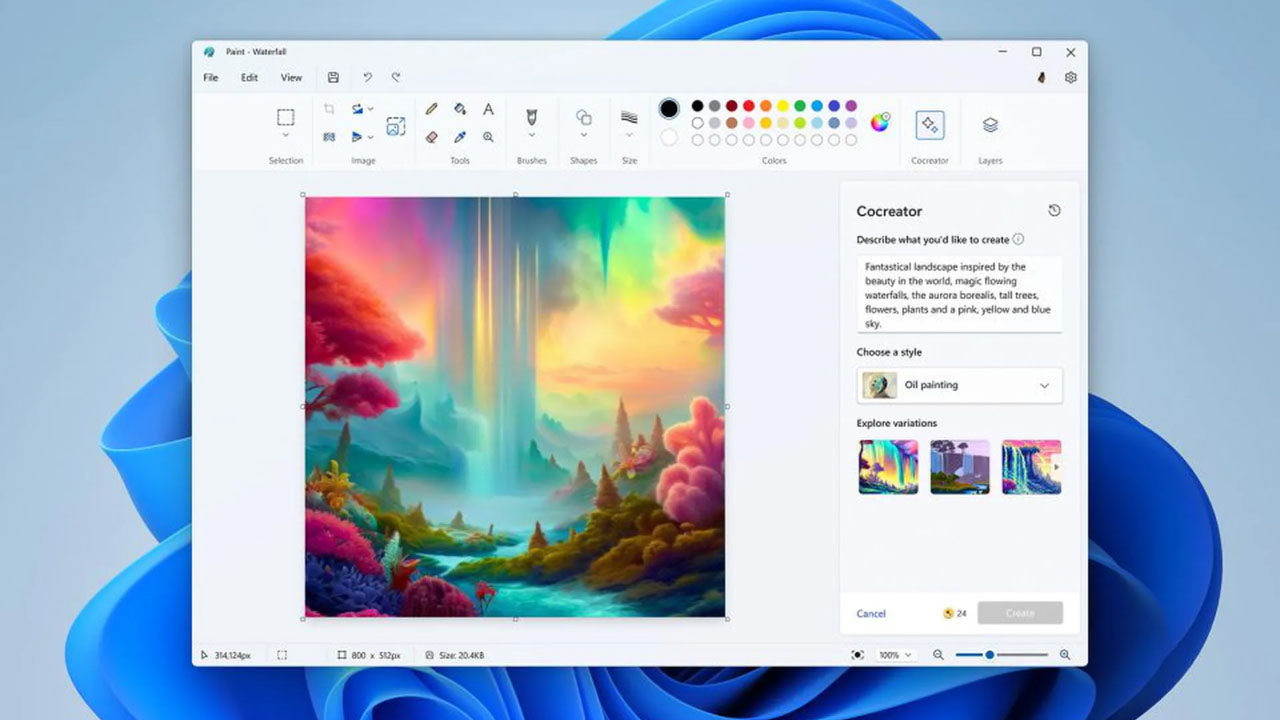The height and width of the screenshot is (720, 1280).
Task: Open the File menu
Action: pyautogui.click(x=211, y=77)
